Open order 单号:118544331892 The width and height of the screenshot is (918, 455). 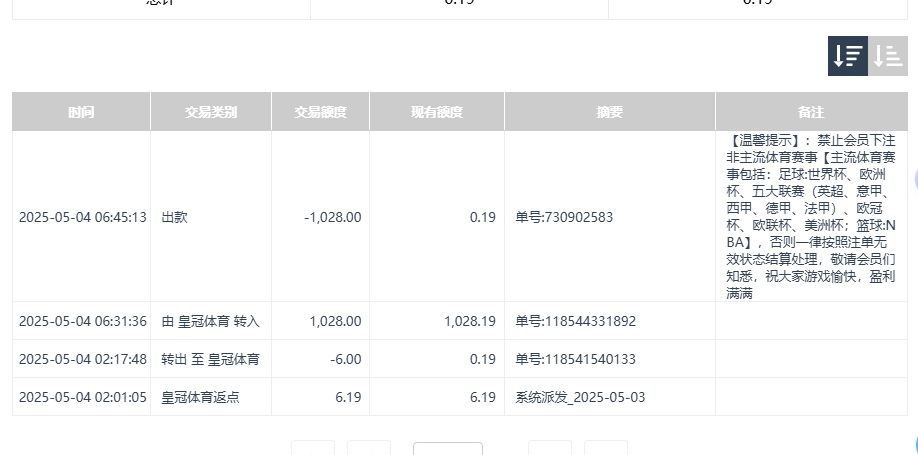pyautogui.click(x=575, y=321)
